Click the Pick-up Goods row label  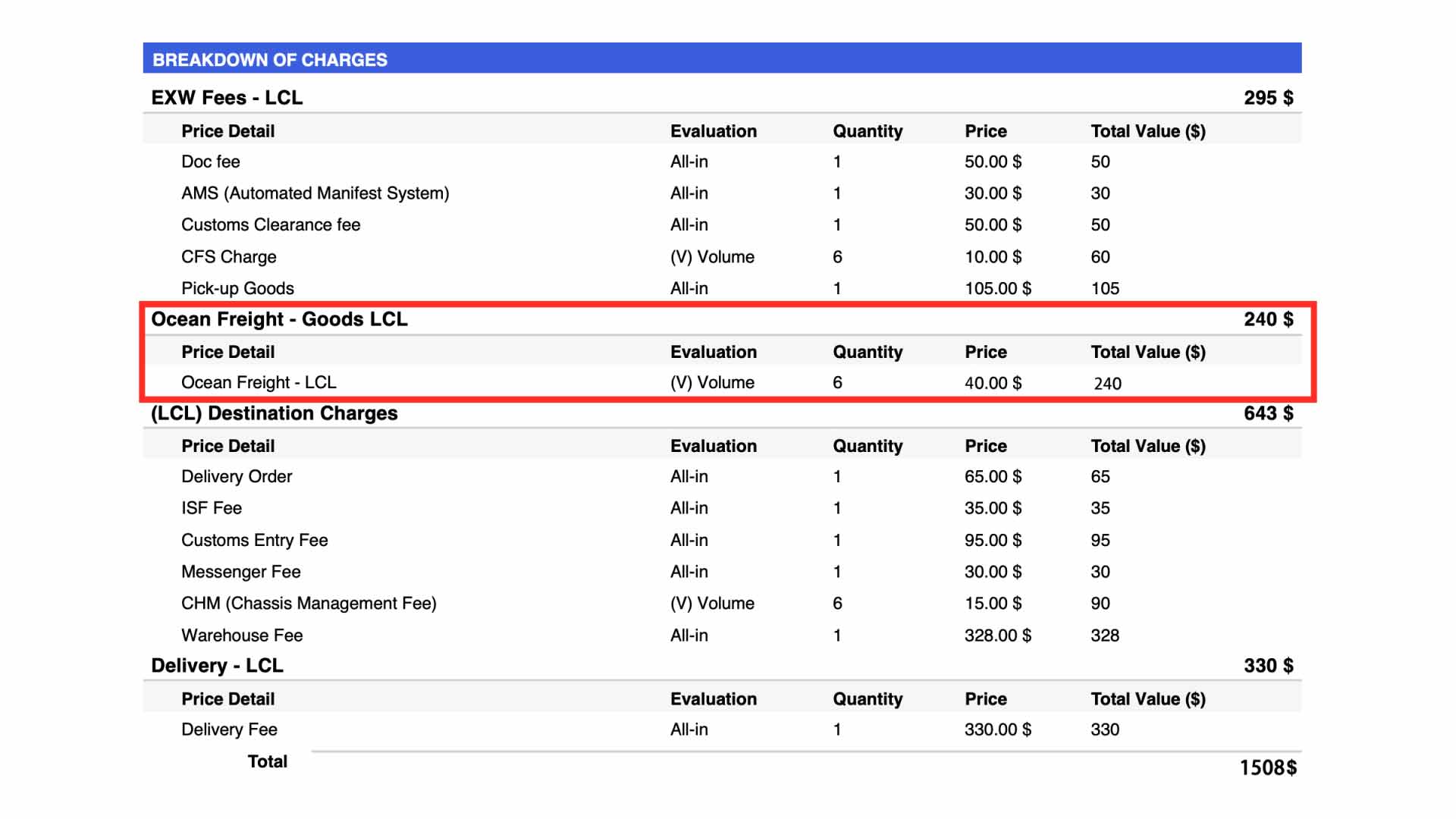pos(237,289)
